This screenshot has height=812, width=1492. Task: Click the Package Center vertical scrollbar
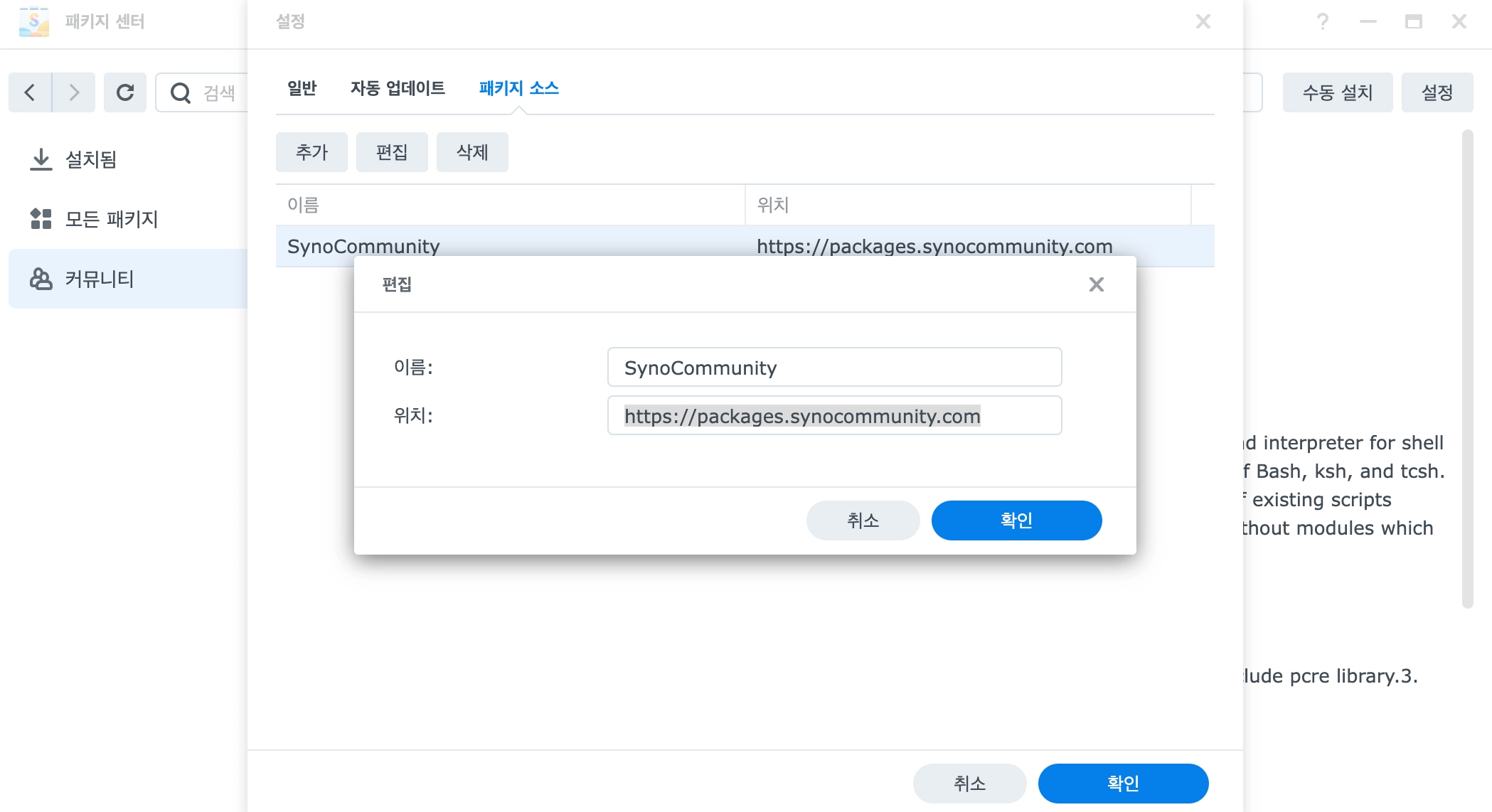tap(1468, 369)
